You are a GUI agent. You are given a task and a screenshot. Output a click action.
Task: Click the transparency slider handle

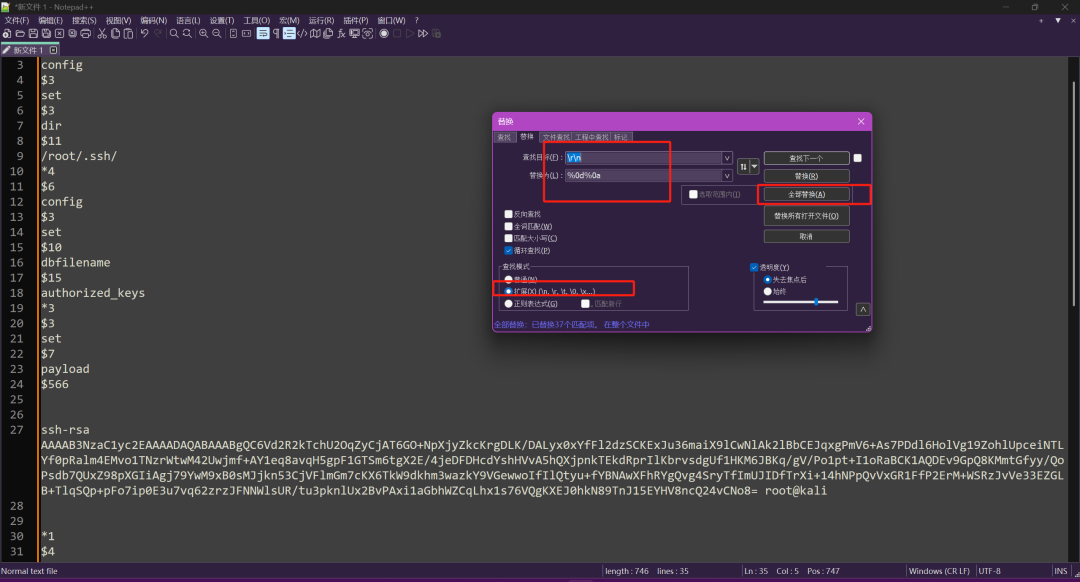tap(816, 302)
